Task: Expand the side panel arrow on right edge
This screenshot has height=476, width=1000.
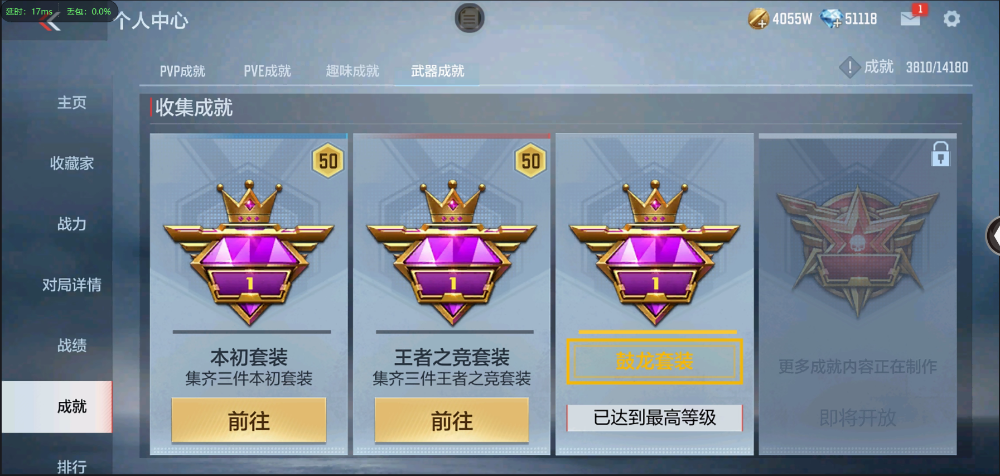Action: tap(994, 236)
